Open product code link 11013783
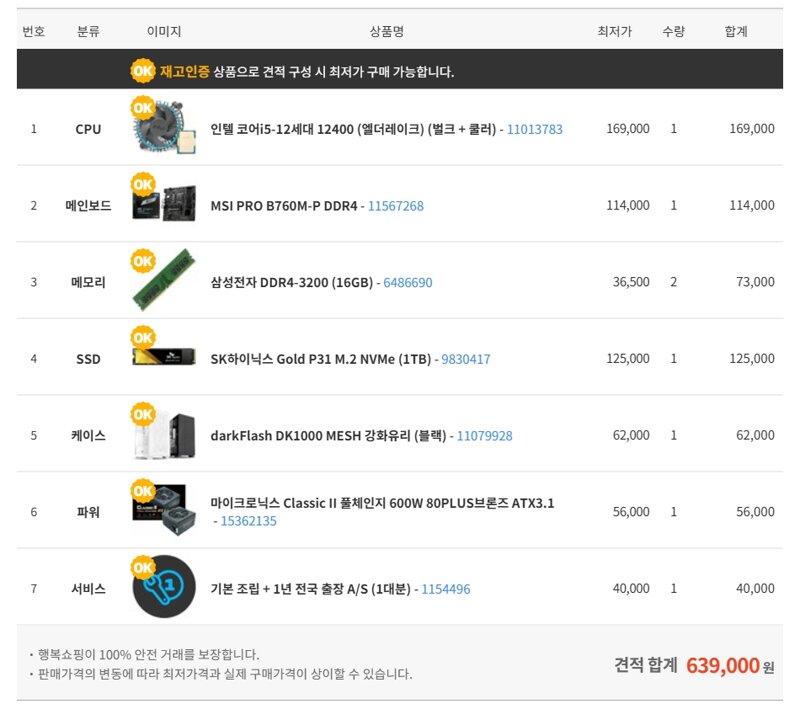Screen dimensions: 800x704 click(x=535, y=129)
